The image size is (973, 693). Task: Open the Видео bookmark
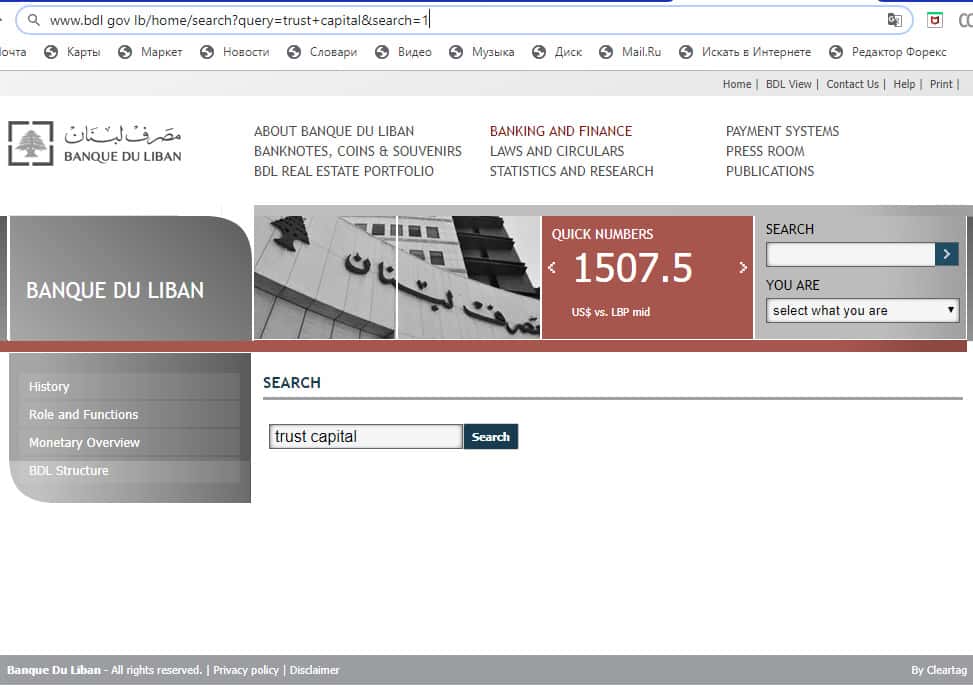pyautogui.click(x=403, y=52)
